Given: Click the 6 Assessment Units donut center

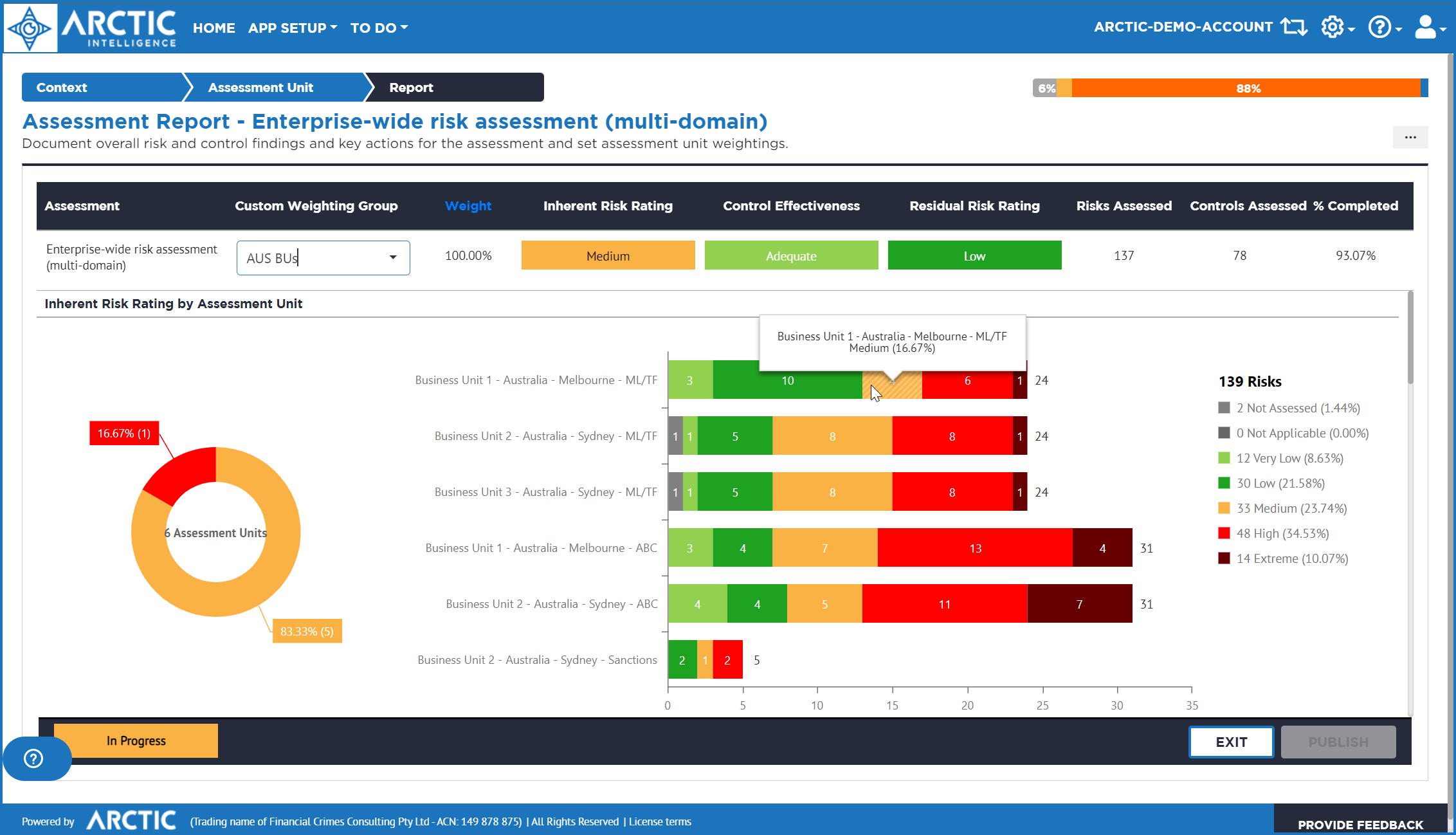Looking at the screenshot, I should [x=215, y=533].
